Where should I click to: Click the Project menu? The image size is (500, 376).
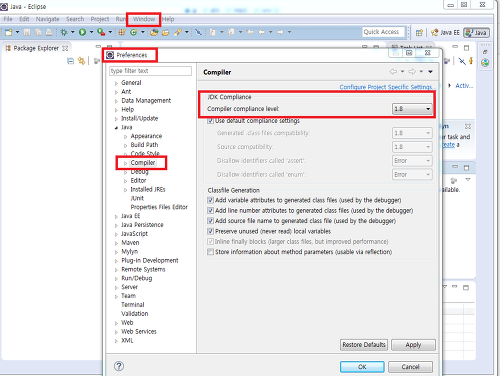point(100,19)
